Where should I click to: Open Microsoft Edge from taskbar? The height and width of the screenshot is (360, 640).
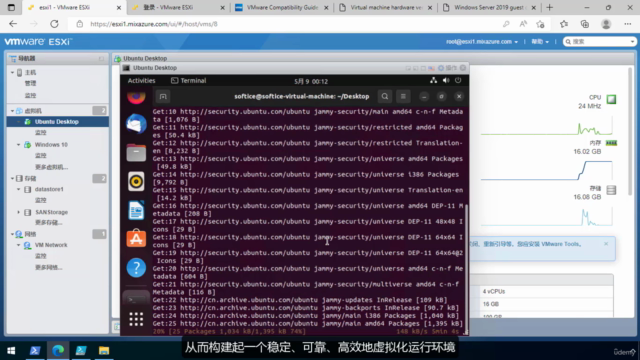58,350
